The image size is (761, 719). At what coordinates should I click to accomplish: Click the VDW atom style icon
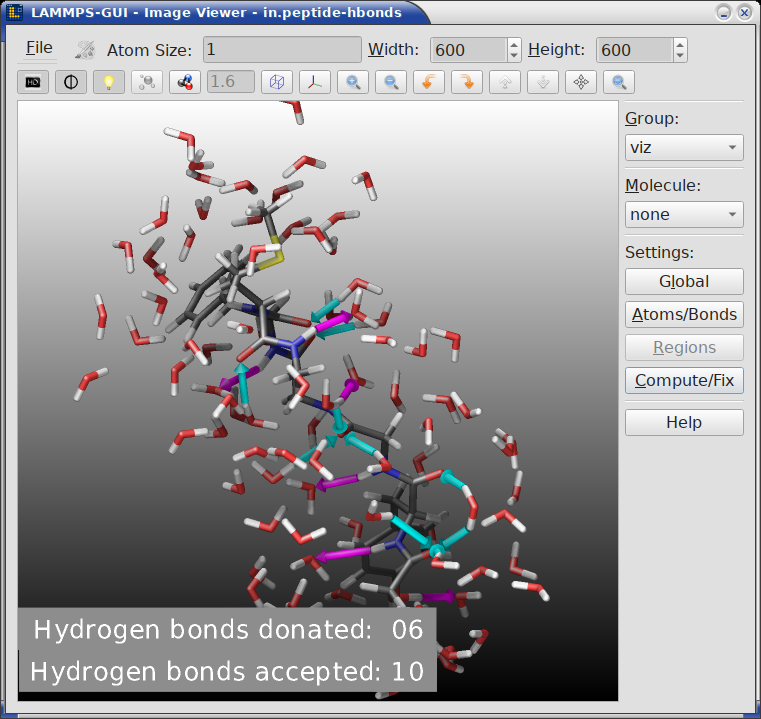tap(147, 82)
